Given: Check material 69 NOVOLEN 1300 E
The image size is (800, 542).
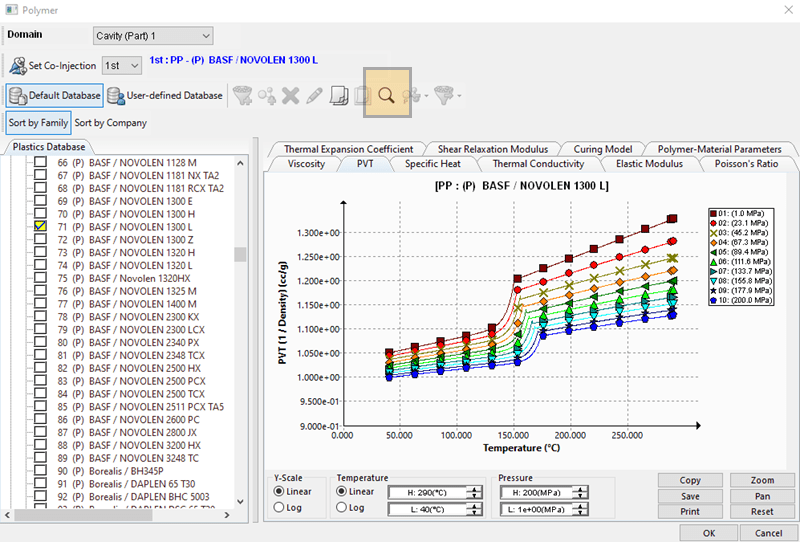Looking at the screenshot, I should coord(40,201).
